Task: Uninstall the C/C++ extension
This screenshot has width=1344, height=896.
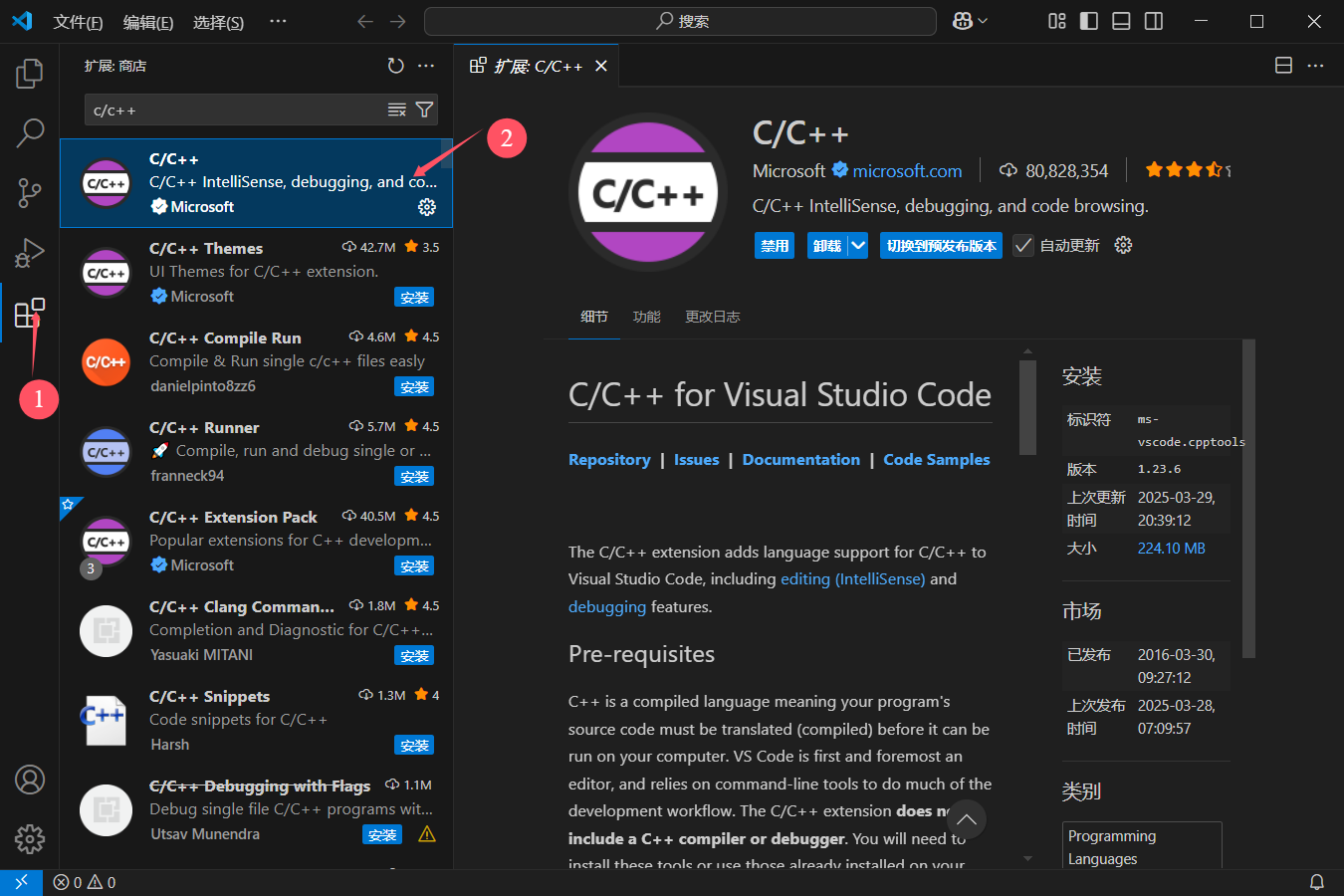Action: pyautogui.click(x=826, y=245)
